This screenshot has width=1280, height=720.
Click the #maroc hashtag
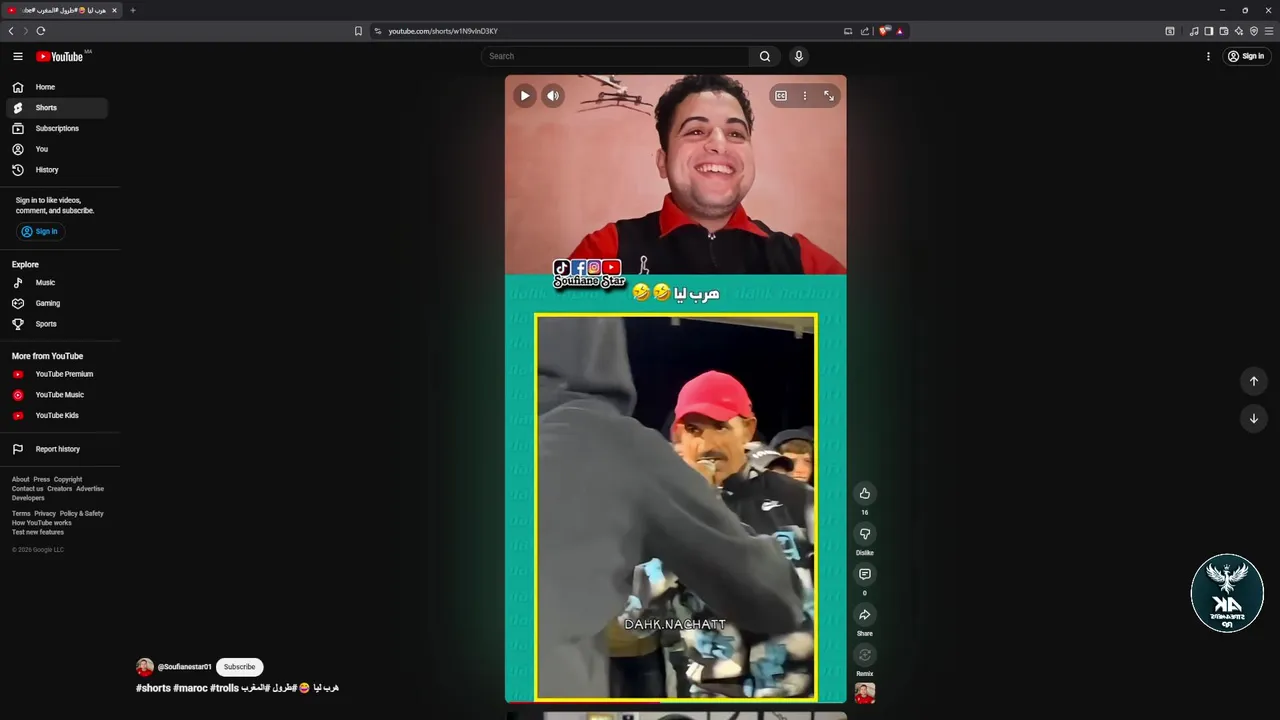tap(190, 688)
